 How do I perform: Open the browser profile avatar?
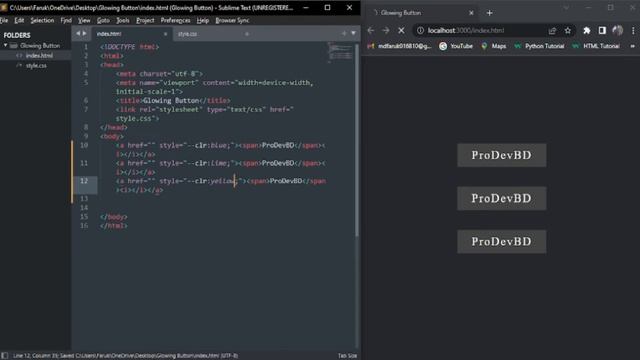click(x=618, y=30)
